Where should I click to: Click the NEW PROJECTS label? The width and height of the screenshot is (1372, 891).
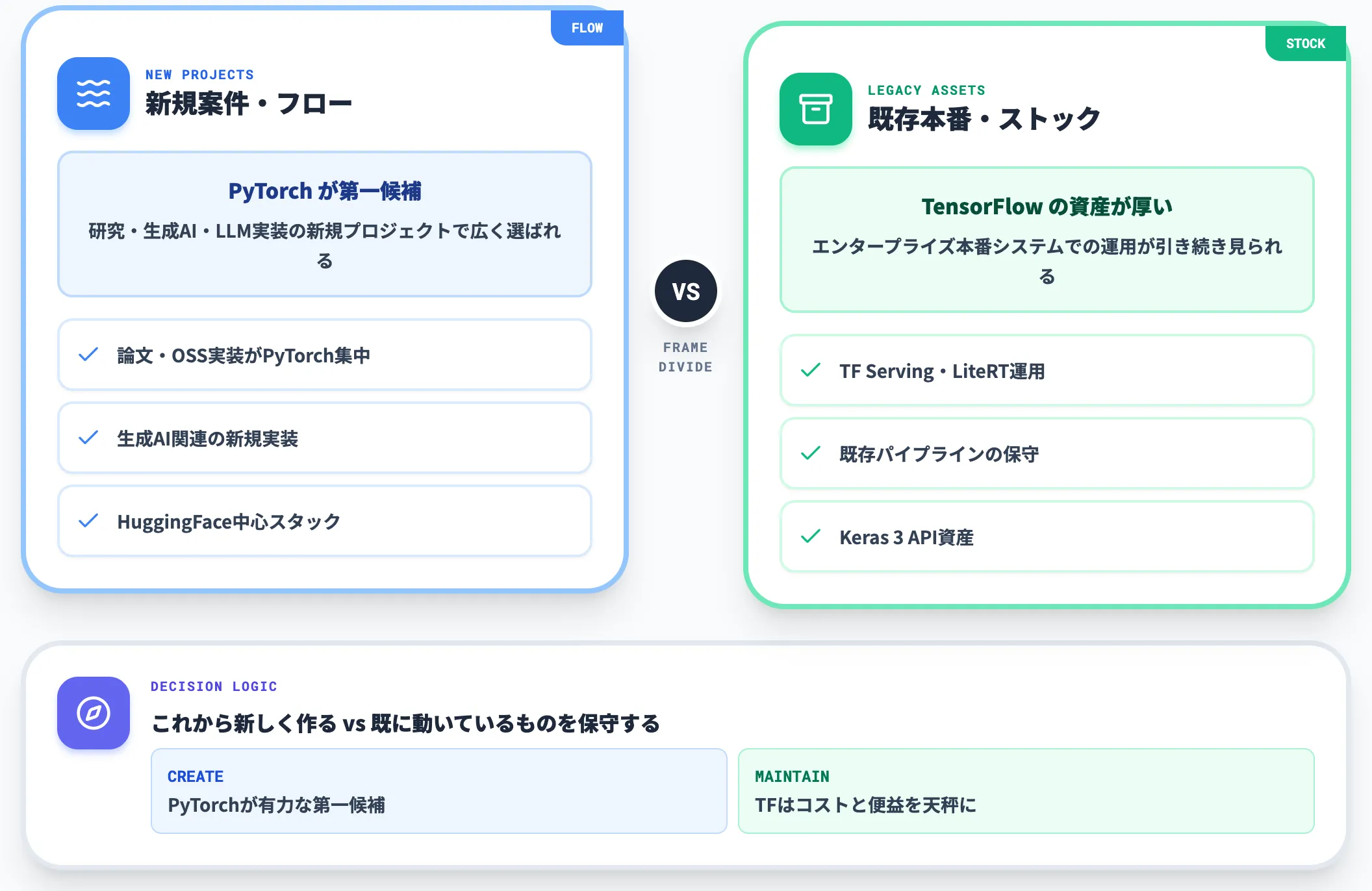click(199, 75)
